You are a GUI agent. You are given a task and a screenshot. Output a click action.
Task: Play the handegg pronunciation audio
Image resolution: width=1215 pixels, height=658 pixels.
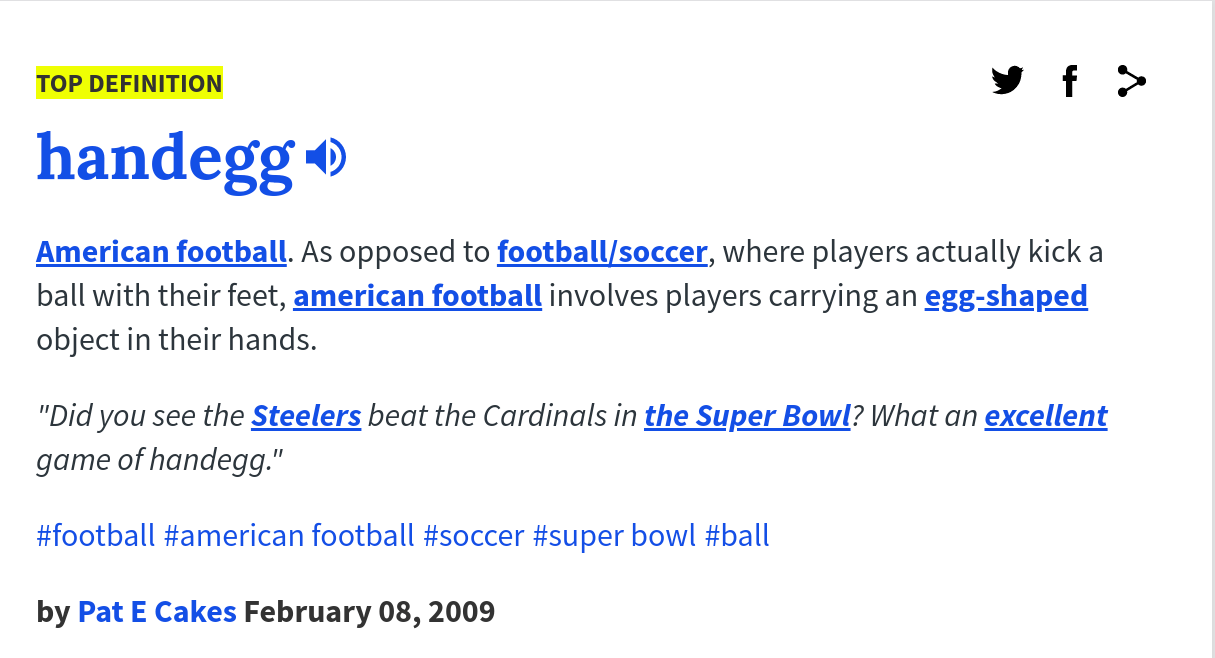326,158
